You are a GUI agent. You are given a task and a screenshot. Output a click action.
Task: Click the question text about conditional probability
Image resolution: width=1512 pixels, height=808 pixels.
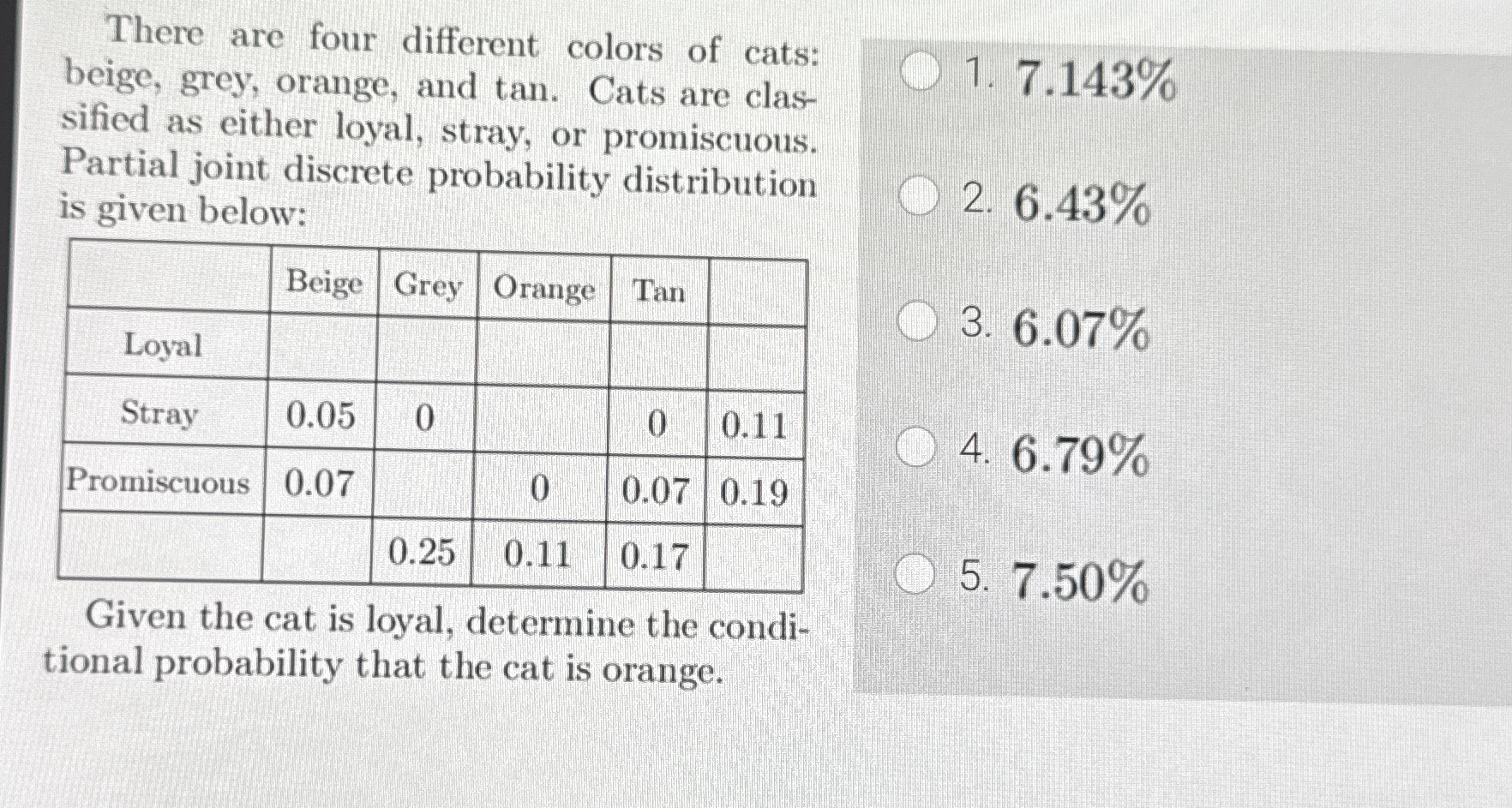pyautogui.click(x=420, y=643)
